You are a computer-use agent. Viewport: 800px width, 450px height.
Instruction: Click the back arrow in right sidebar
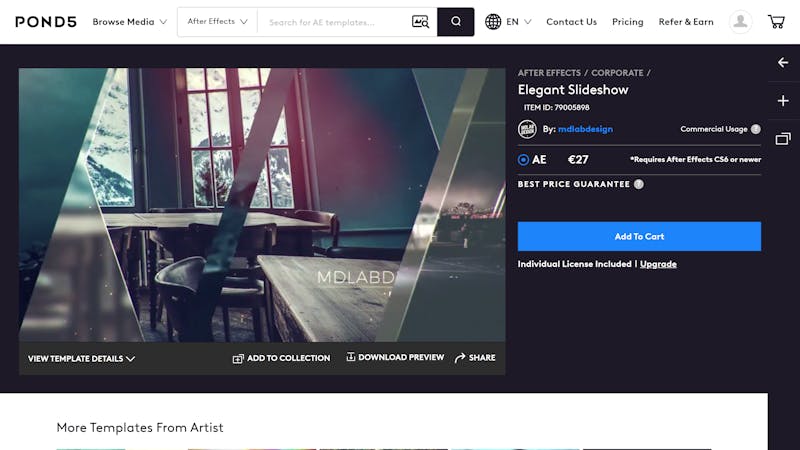tap(783, 63)
